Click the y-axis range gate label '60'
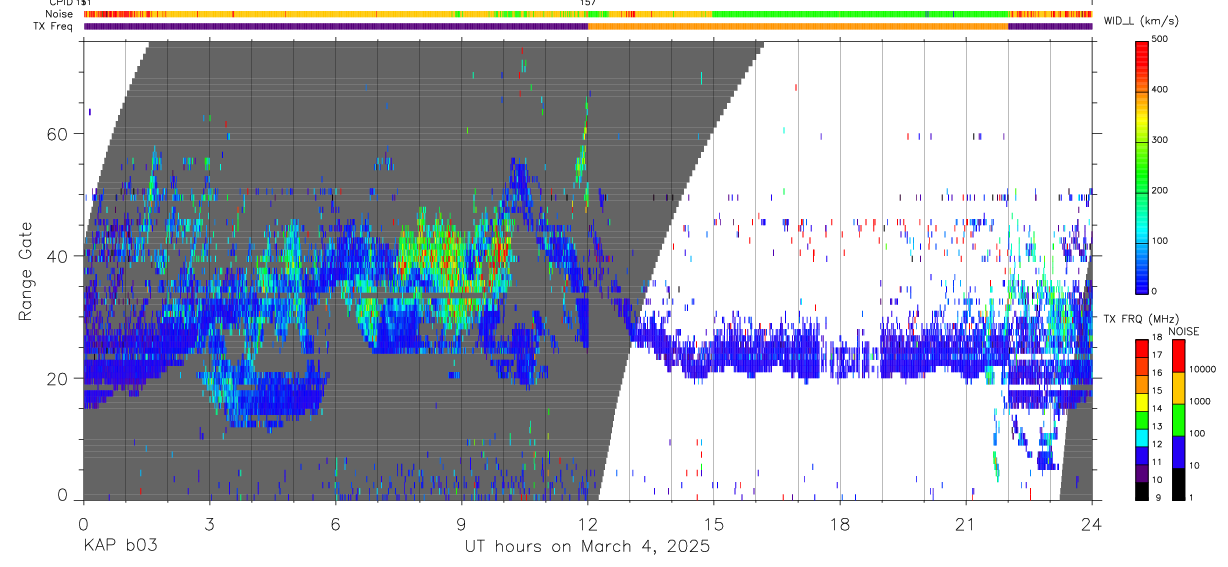 [x=59, y=134]
